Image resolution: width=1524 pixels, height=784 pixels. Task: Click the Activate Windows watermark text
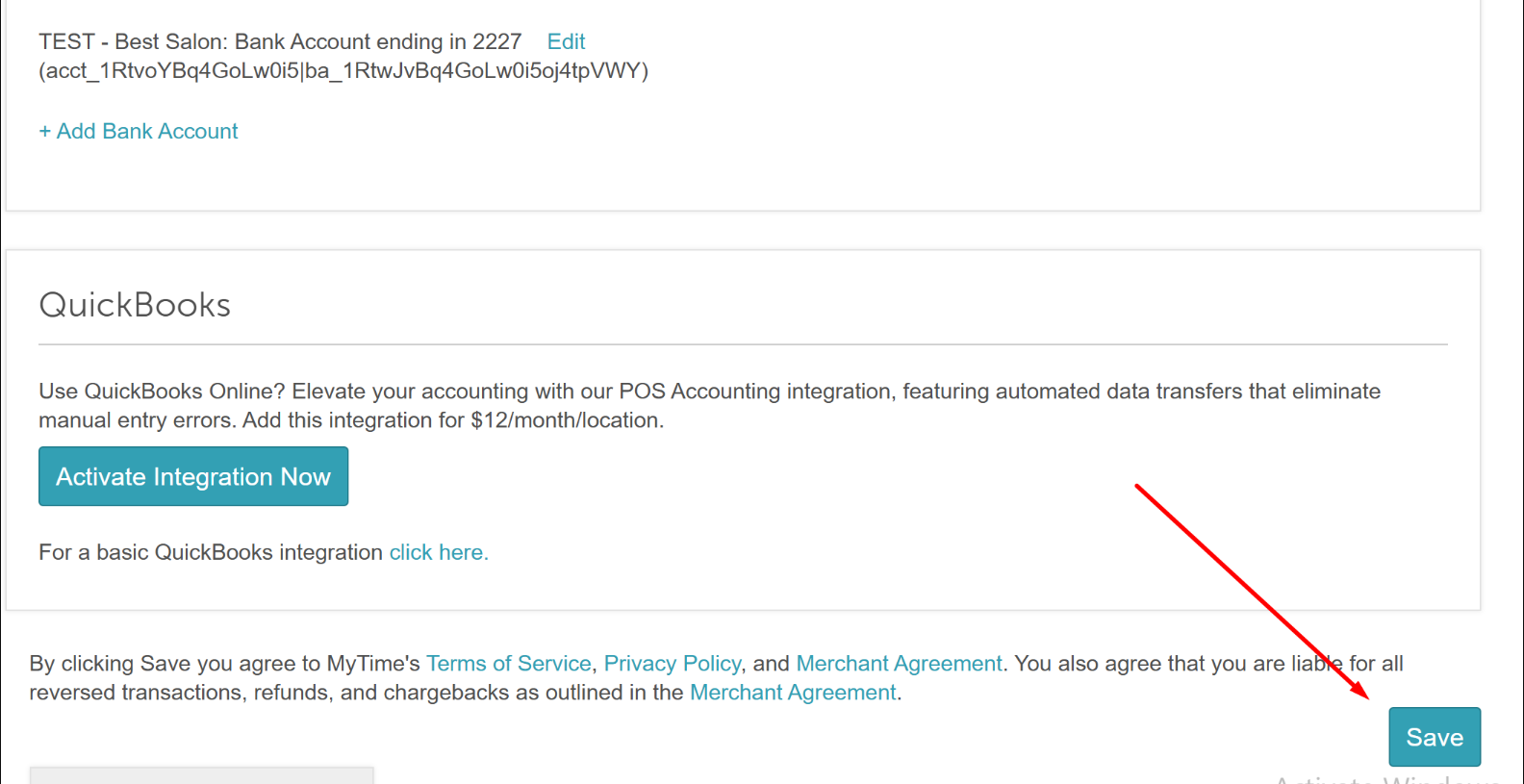[x=1385, y=778]
